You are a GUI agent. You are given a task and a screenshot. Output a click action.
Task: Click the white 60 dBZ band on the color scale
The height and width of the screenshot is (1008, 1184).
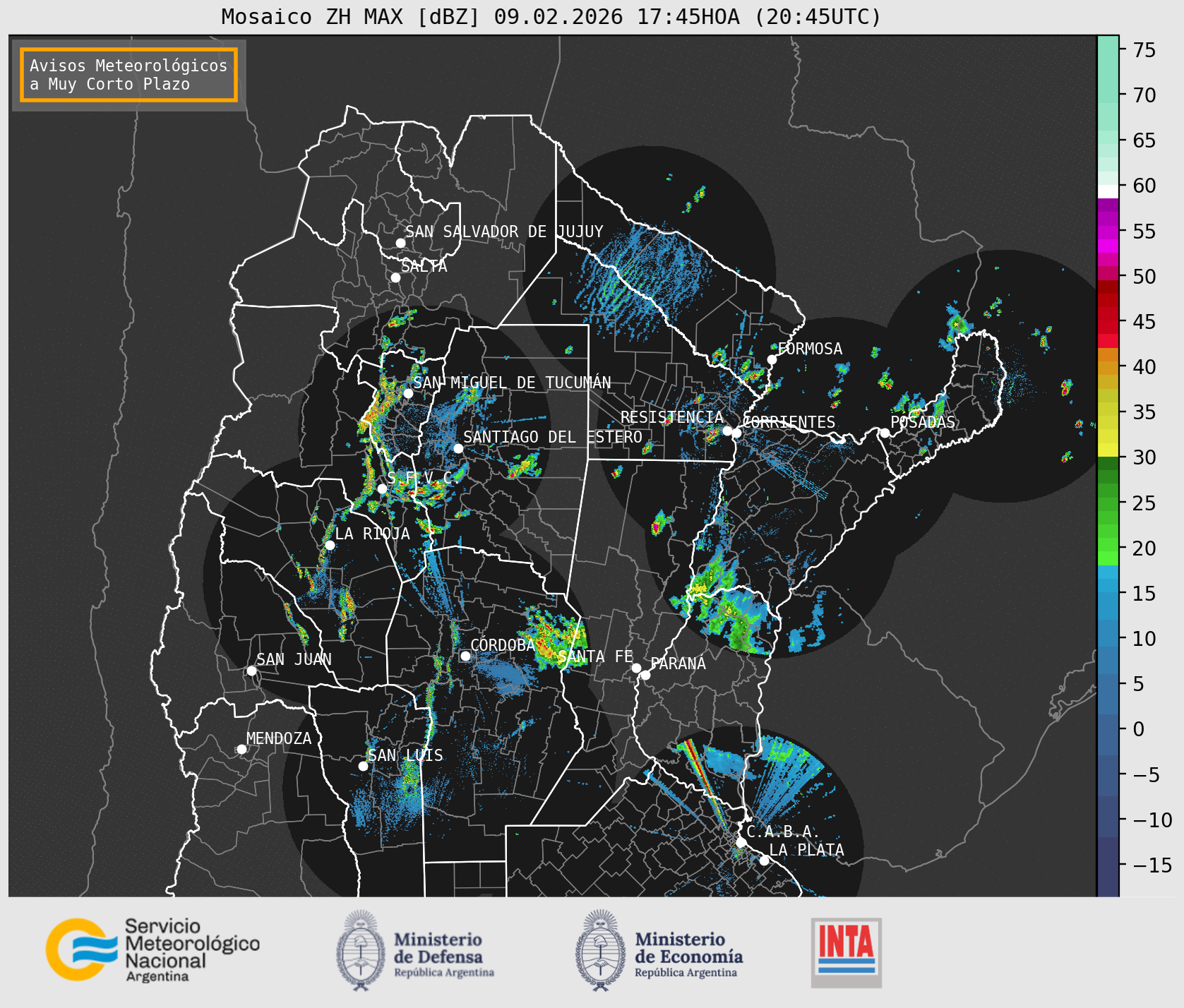[1108, 191]
